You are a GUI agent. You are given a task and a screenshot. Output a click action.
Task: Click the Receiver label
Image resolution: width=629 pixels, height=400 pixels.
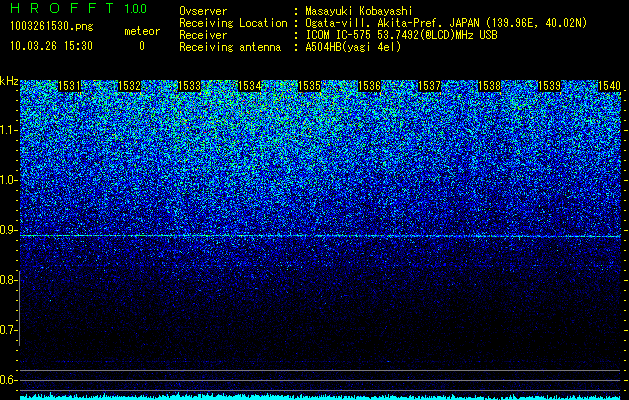(x=203, y=35)
